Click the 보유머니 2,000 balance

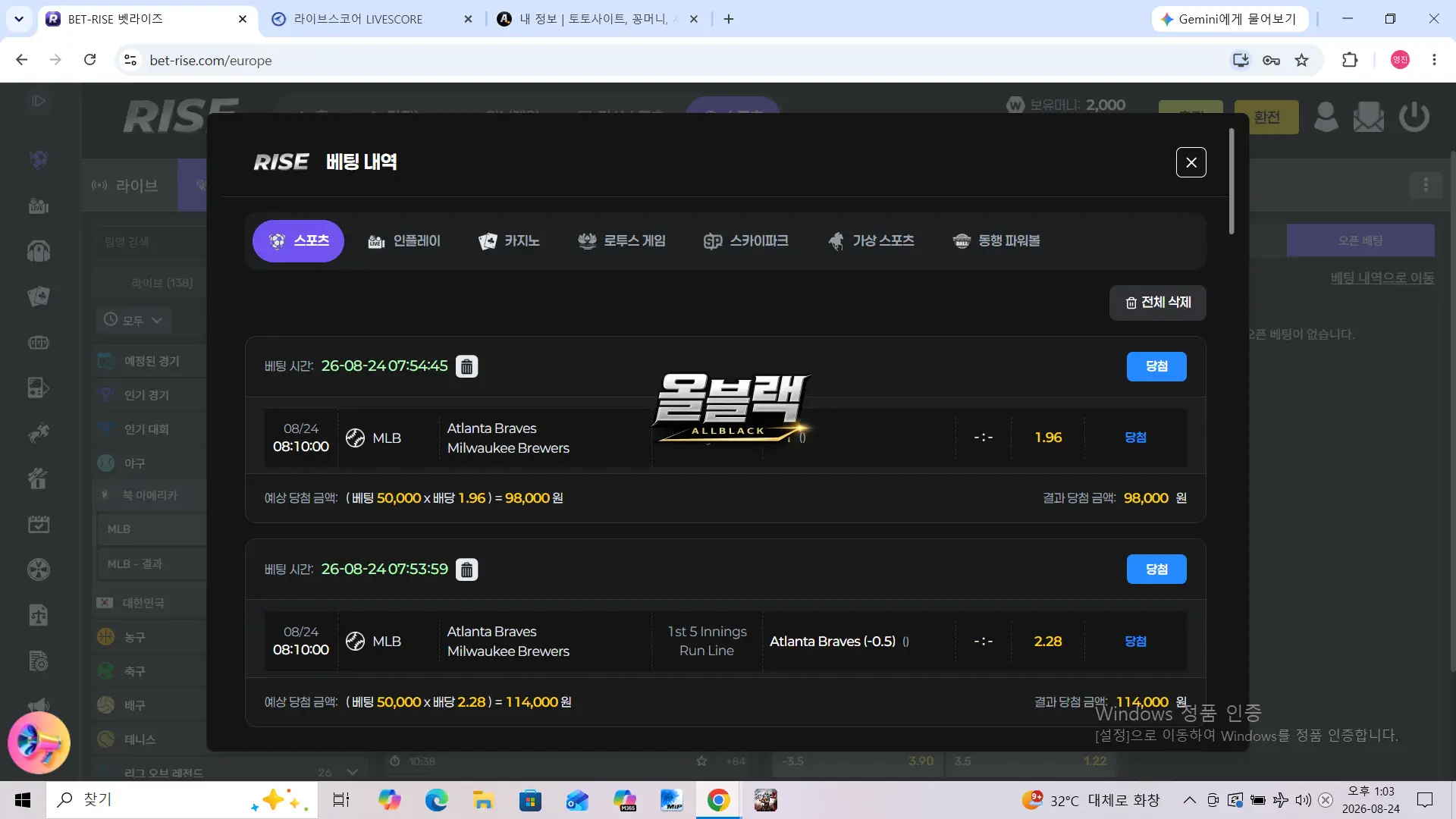click(x=1065, y=105)
